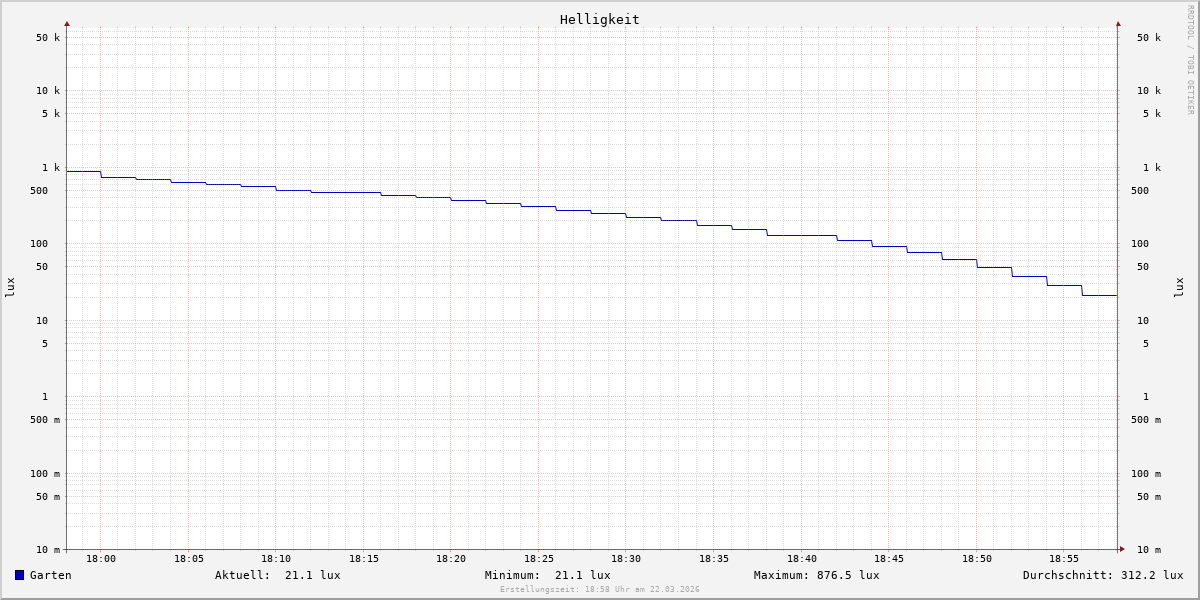Viewport: 1200px width, 600px height.
Task: Click the red arrow at time axis end
Action: click(x=1122, y=549)
